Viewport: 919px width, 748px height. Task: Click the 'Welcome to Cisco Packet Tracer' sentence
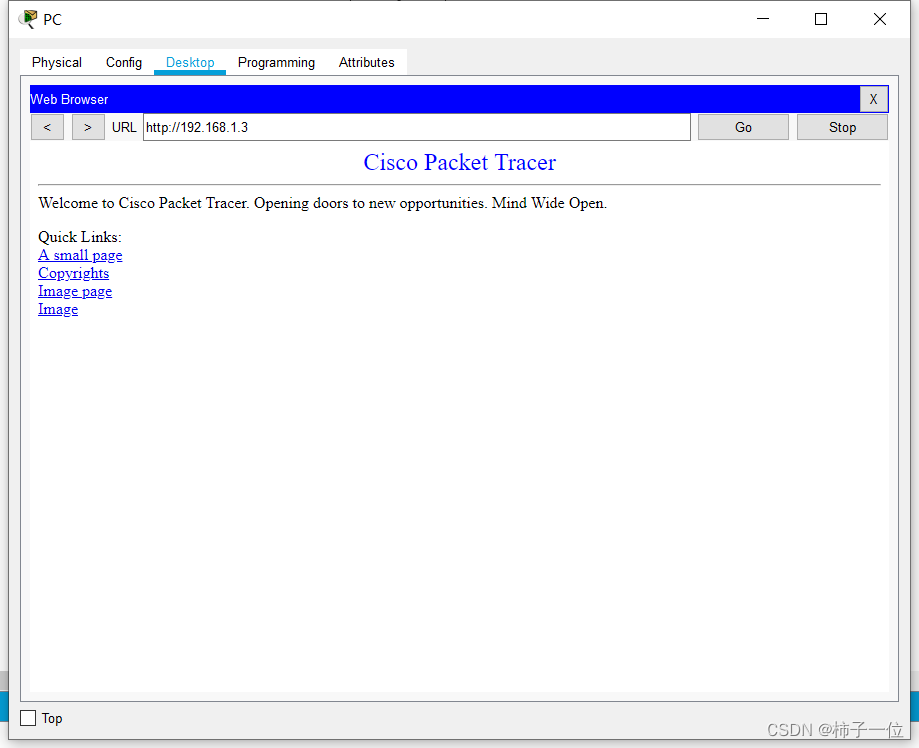click(x=322, y=203)
